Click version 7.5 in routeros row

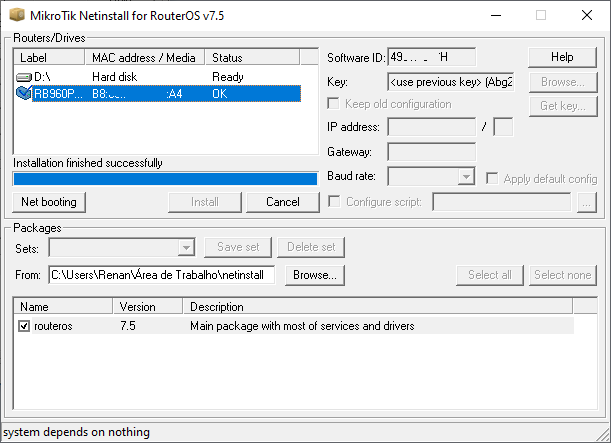128,325
